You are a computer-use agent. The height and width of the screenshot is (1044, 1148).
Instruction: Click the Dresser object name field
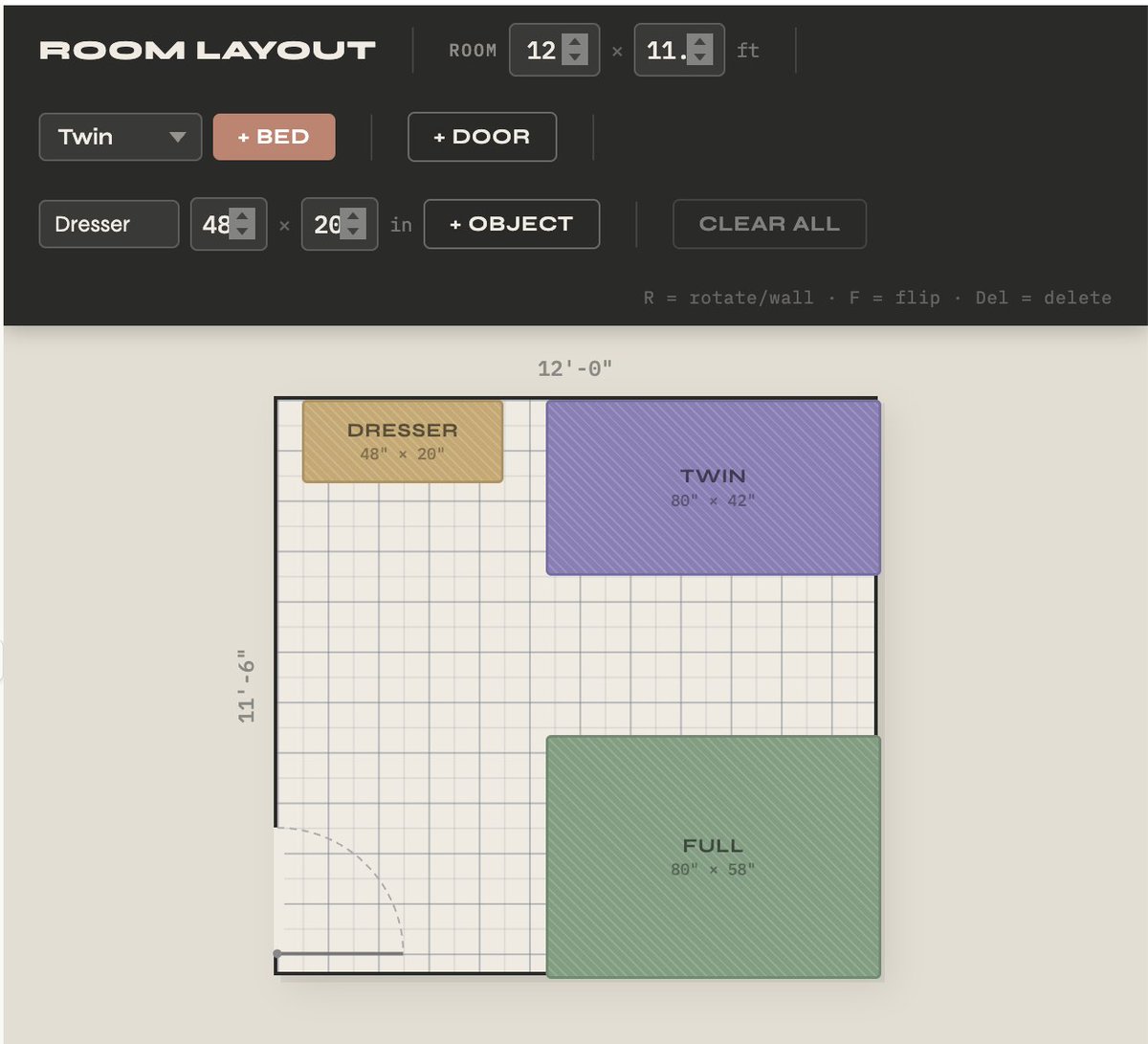point(109,224)
